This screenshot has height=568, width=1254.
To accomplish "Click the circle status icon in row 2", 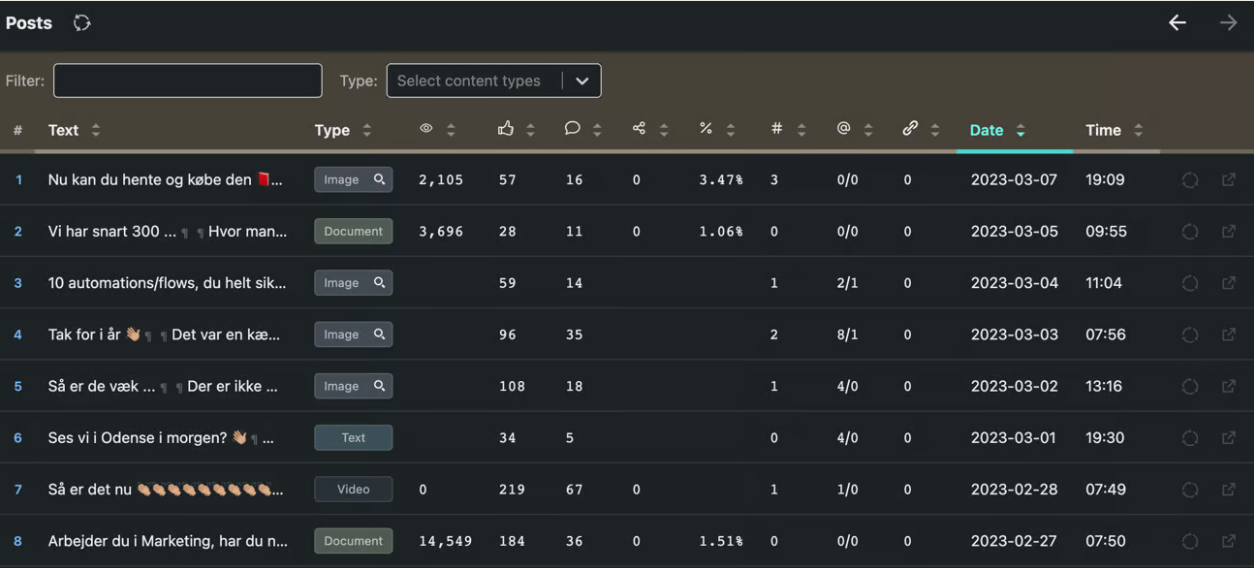I will pos(1190,231).
